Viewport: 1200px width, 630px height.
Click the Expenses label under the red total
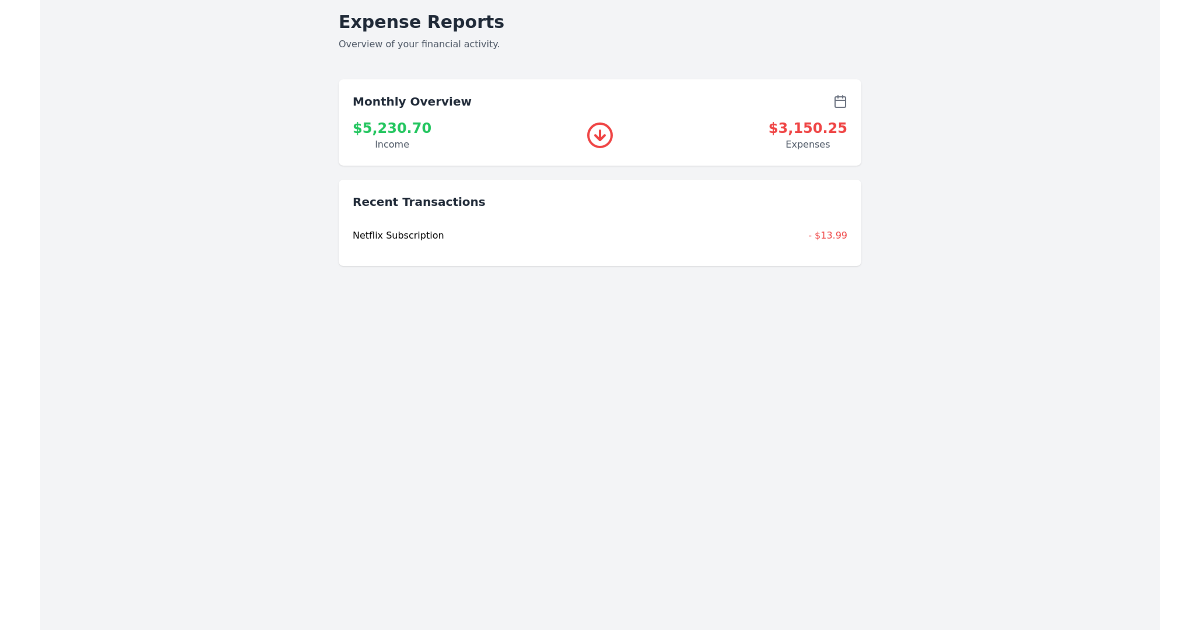[807, 143]
